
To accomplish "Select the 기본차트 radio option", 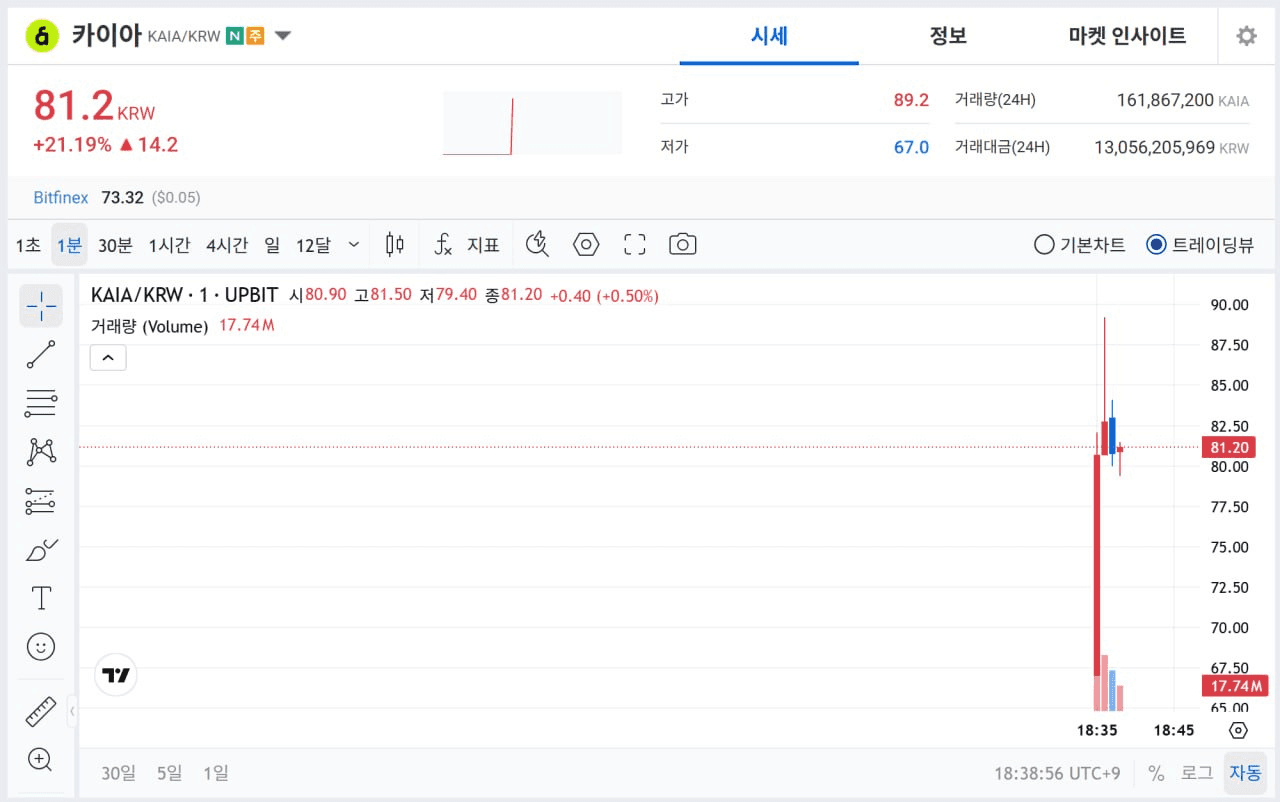I will pos(1080,244).
